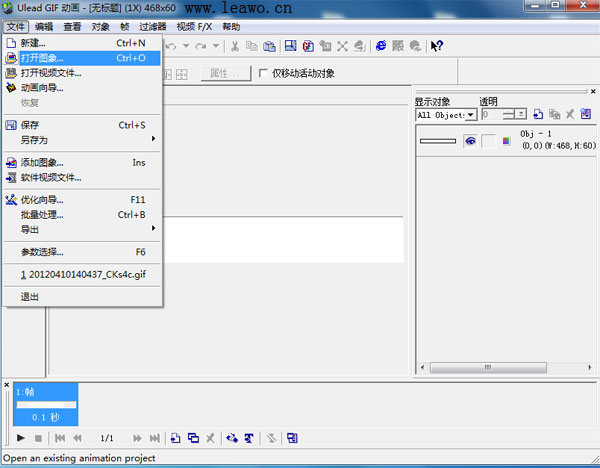Toggle the 仅移动活动对象 checkbox
Screen dimensions: 600x468
click(x=263, y=73)
